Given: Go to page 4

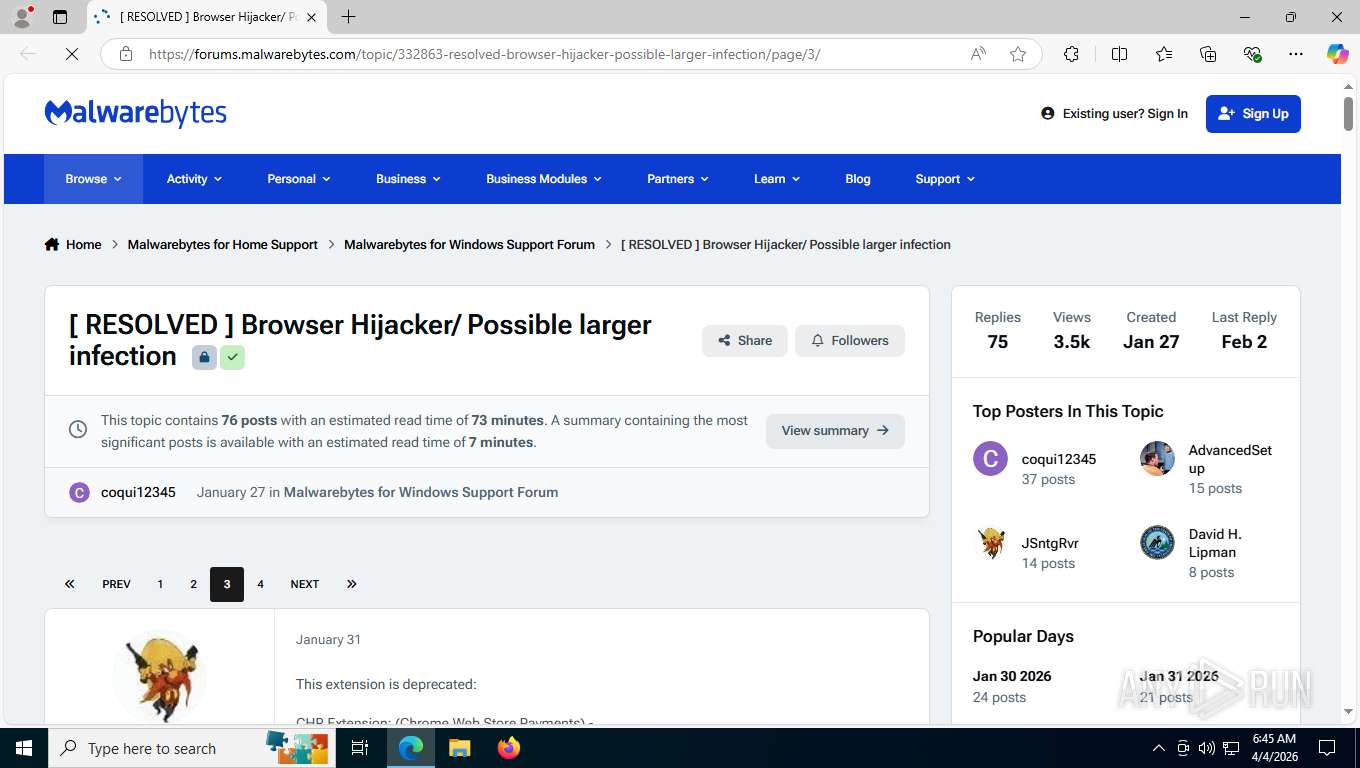Looking at the screenshot, I should pos(260,584).
